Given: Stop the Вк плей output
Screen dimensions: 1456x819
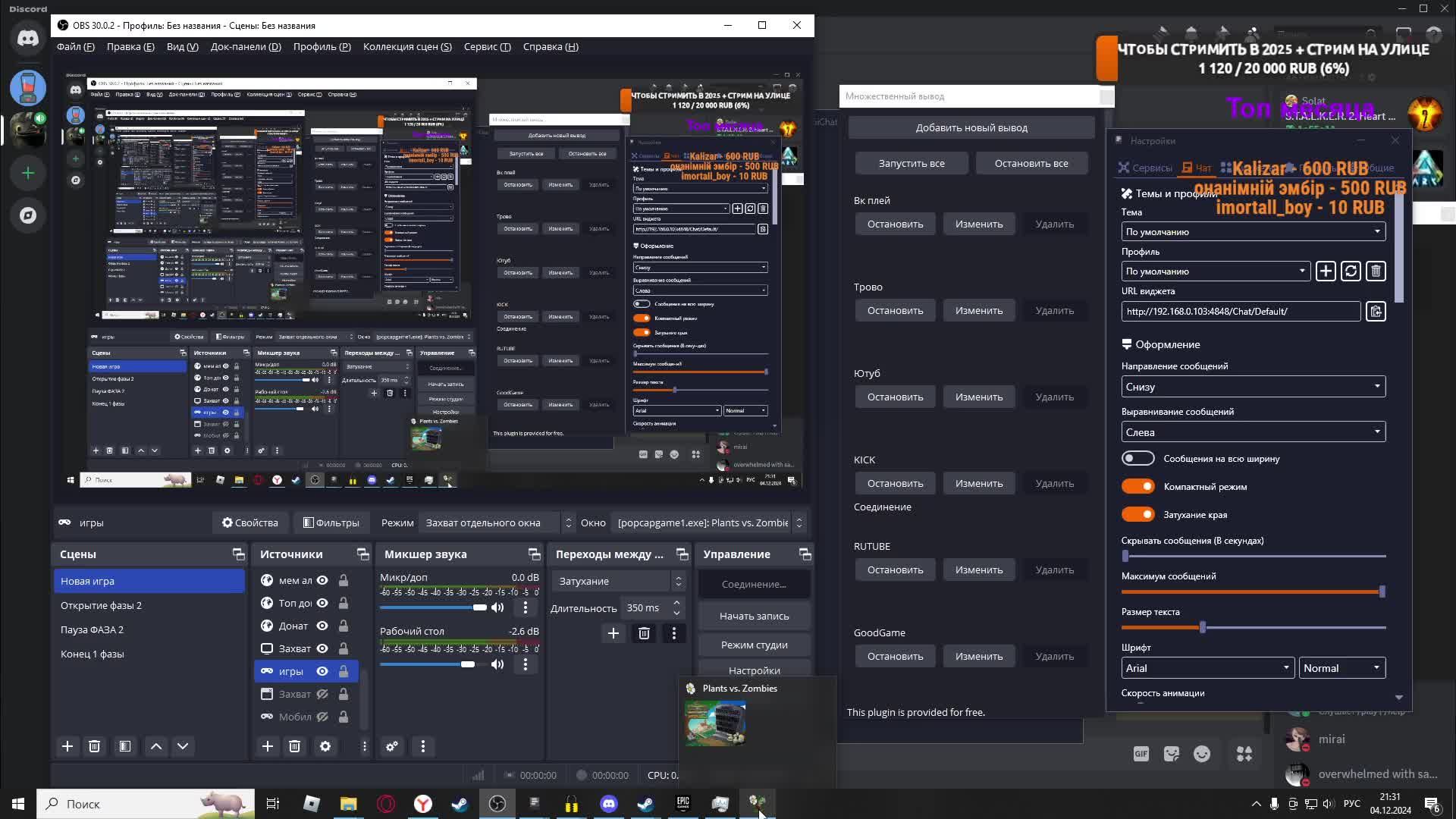Looking at the screenshot, I should click(x=896, y=224).
